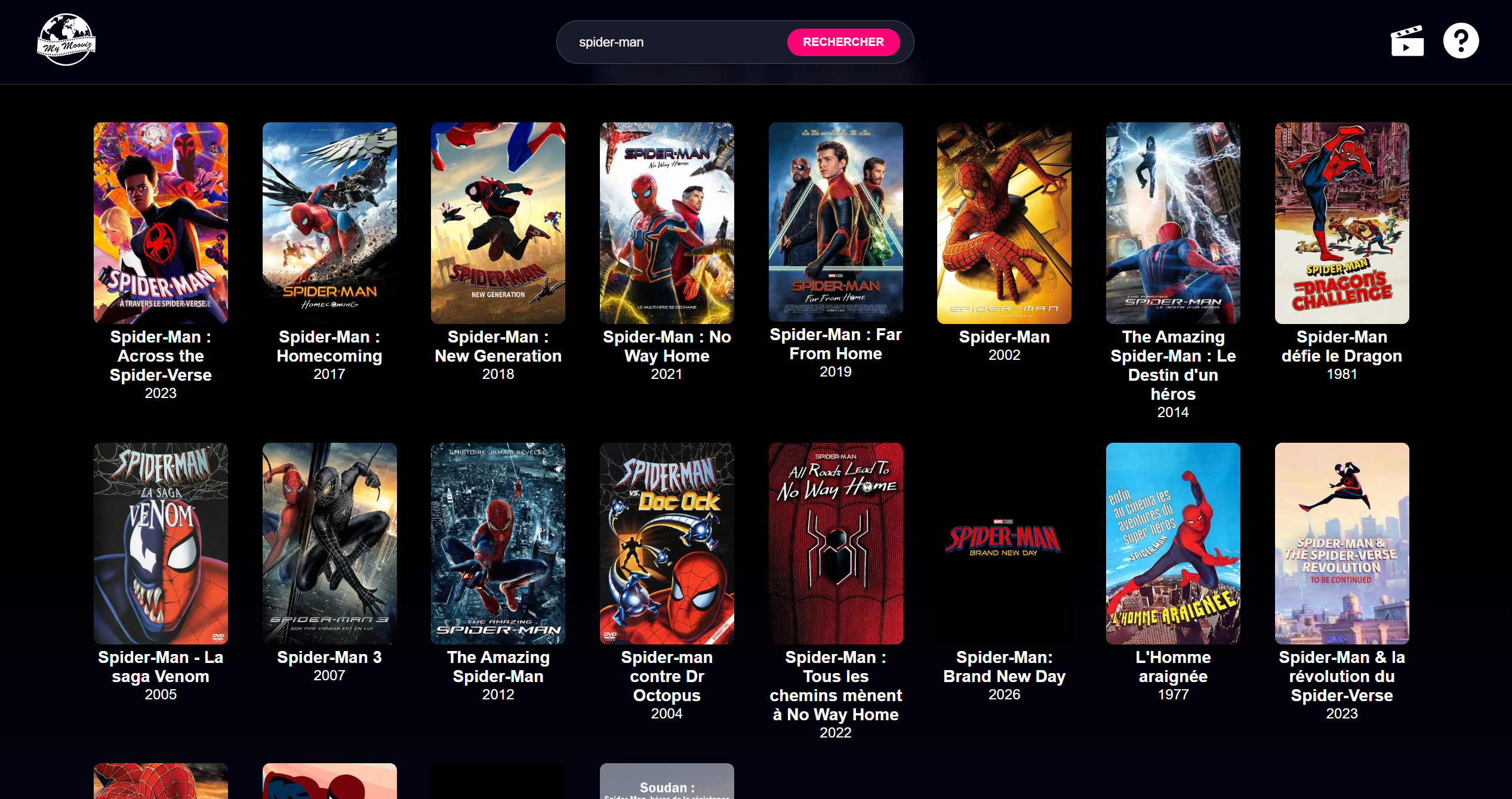This screenshot has width=1512, height=799.
Task: Click year 2026 under Brand New Day
Action: (1004, 695)
